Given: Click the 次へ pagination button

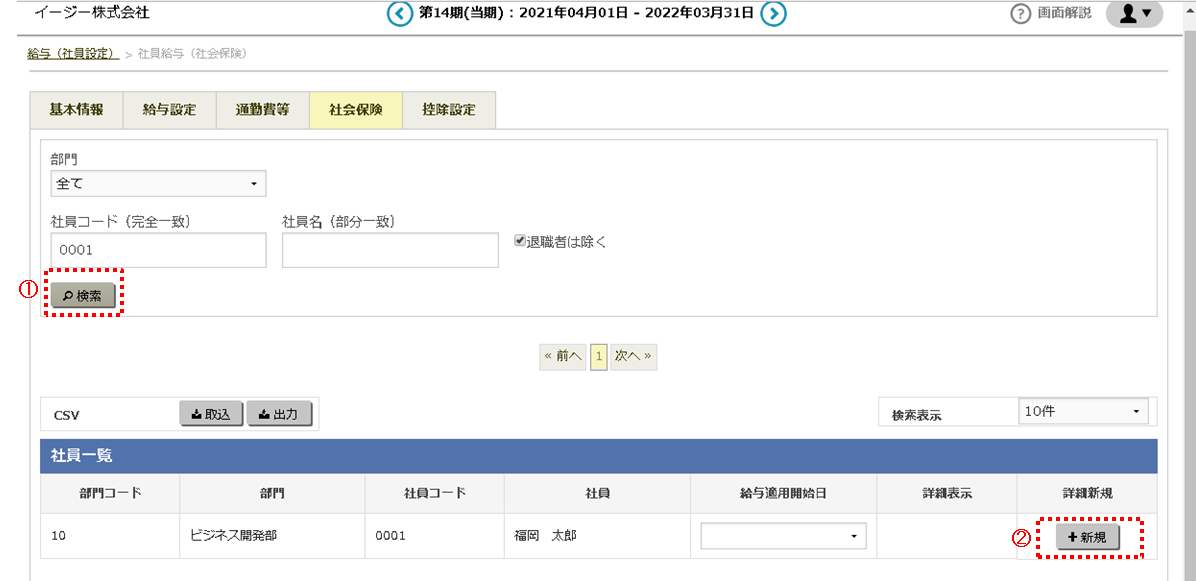Looking at the screenshot, I should coord(633,356).
